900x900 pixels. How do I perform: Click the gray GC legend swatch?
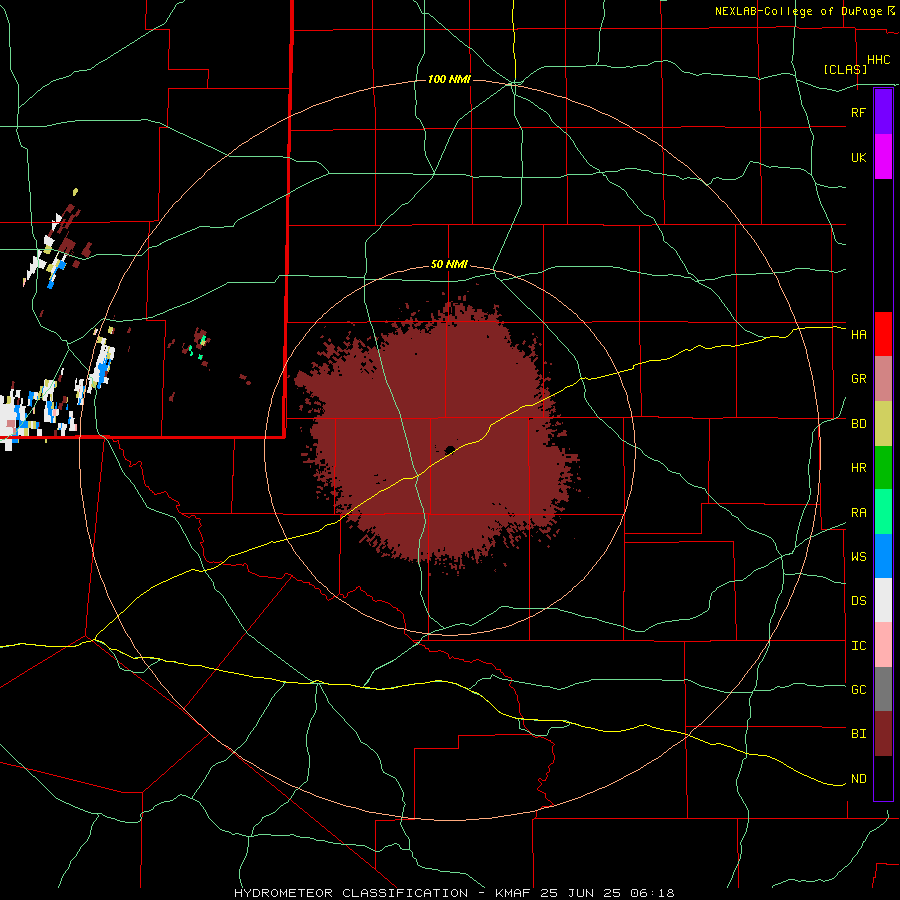point(883,689)
